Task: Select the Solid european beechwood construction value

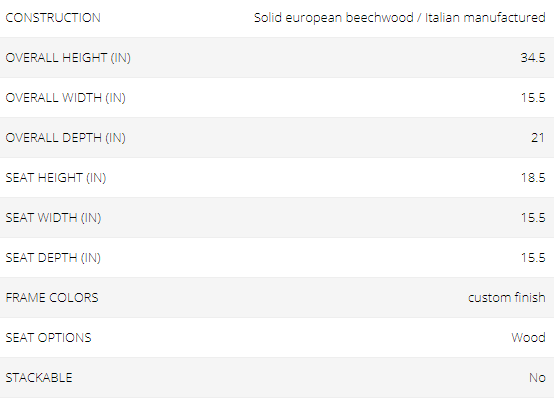Action: click(400, 18)
